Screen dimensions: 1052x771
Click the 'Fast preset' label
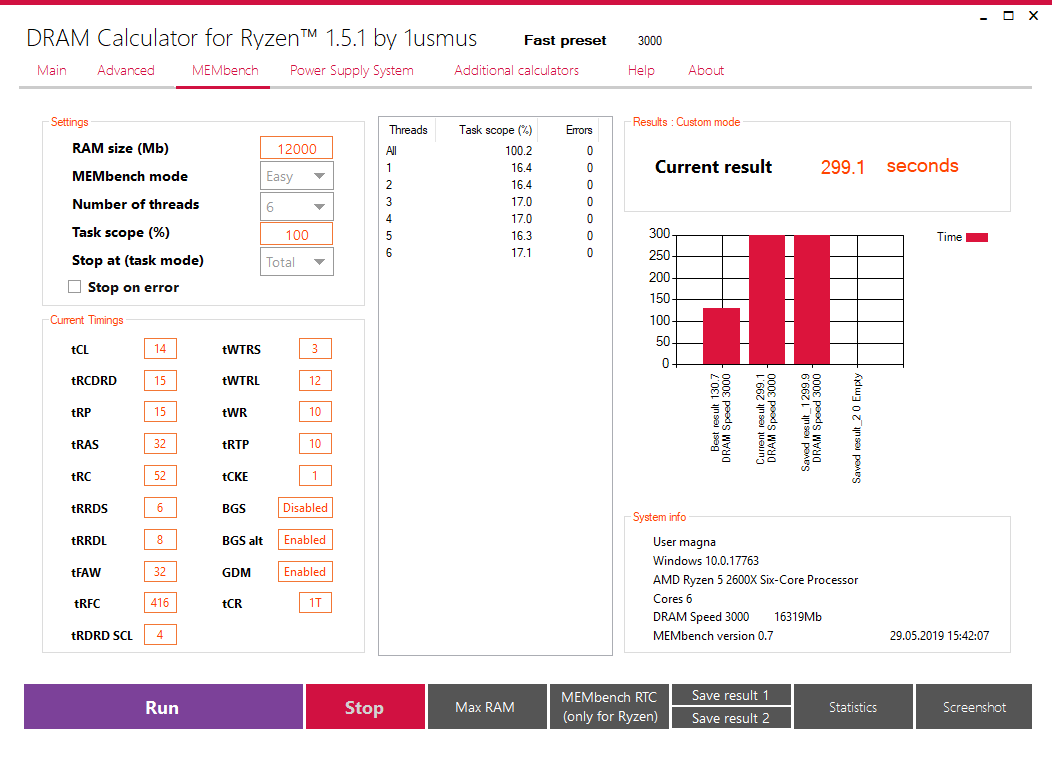(565, 40)
